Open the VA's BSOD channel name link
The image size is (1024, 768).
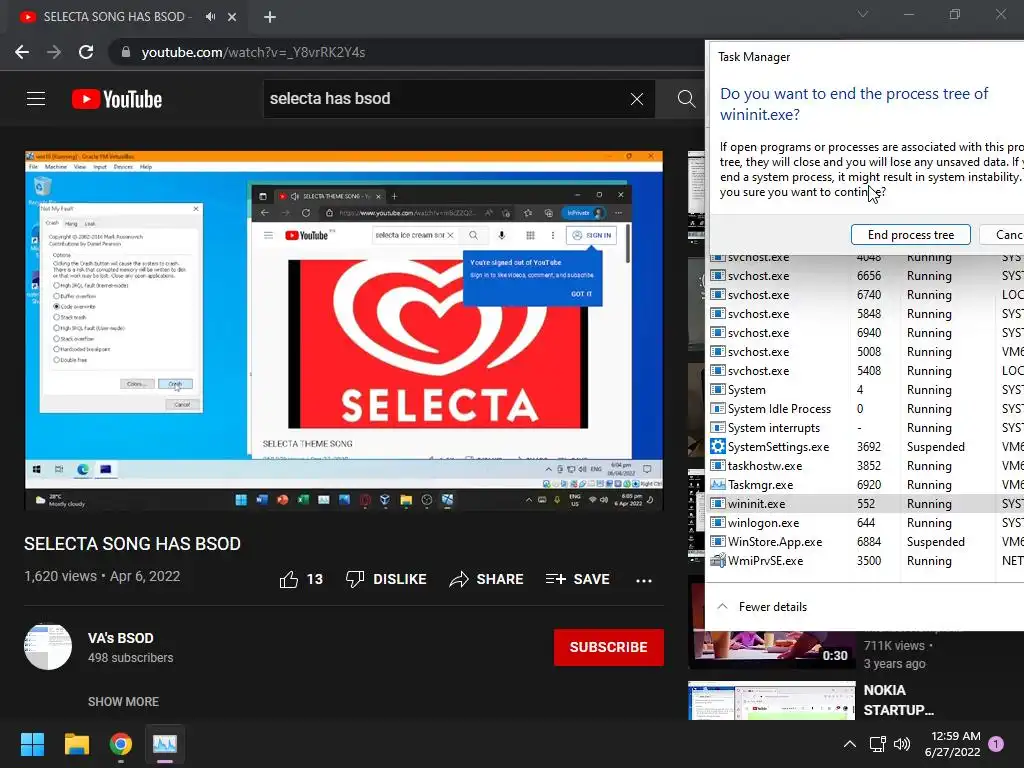(x=121, y=638)
